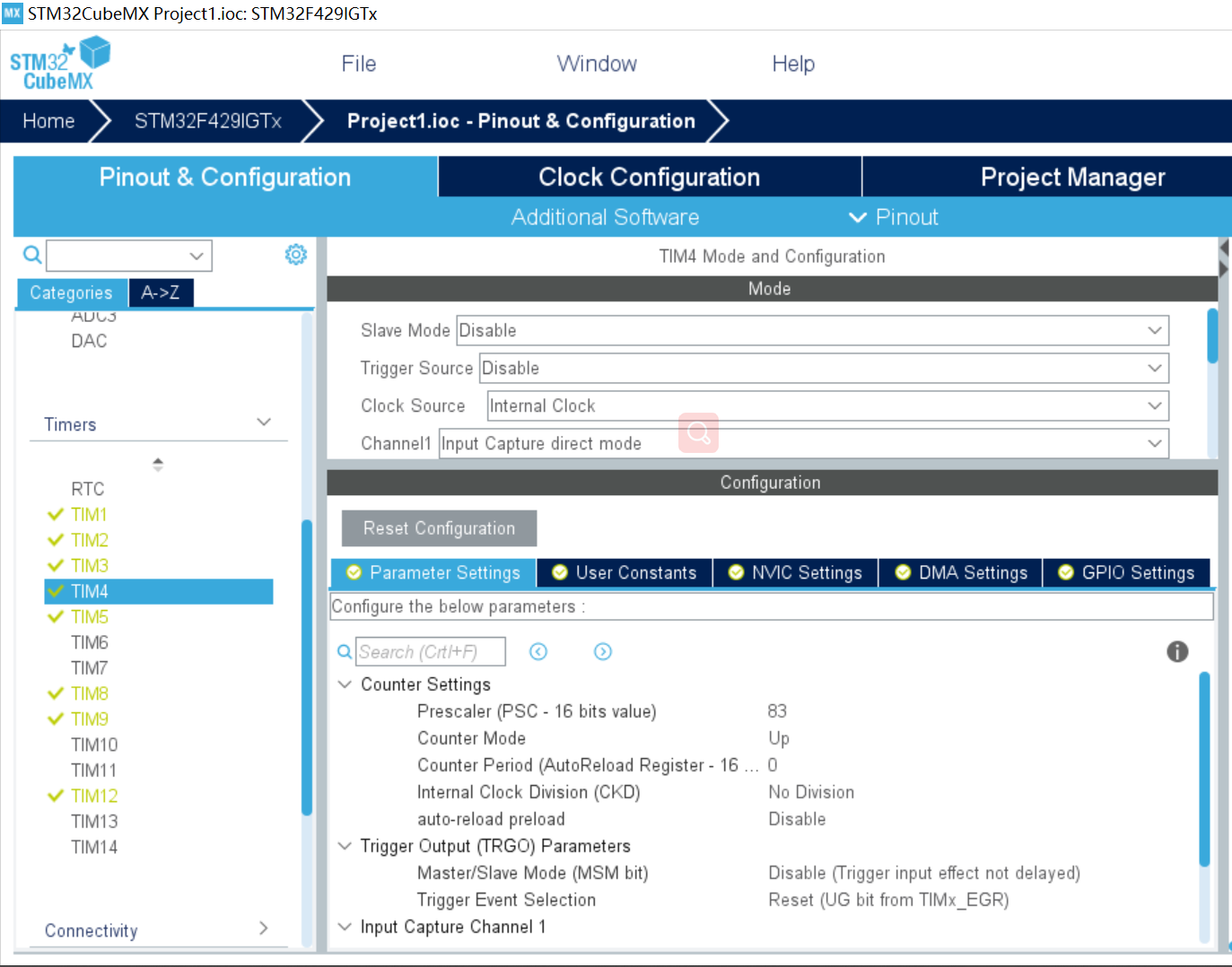Image resolution: width=1232 pixels, height=967 pixels.
Task: Click the parameter search magnifier icon
Action: [x=345, y=652]
